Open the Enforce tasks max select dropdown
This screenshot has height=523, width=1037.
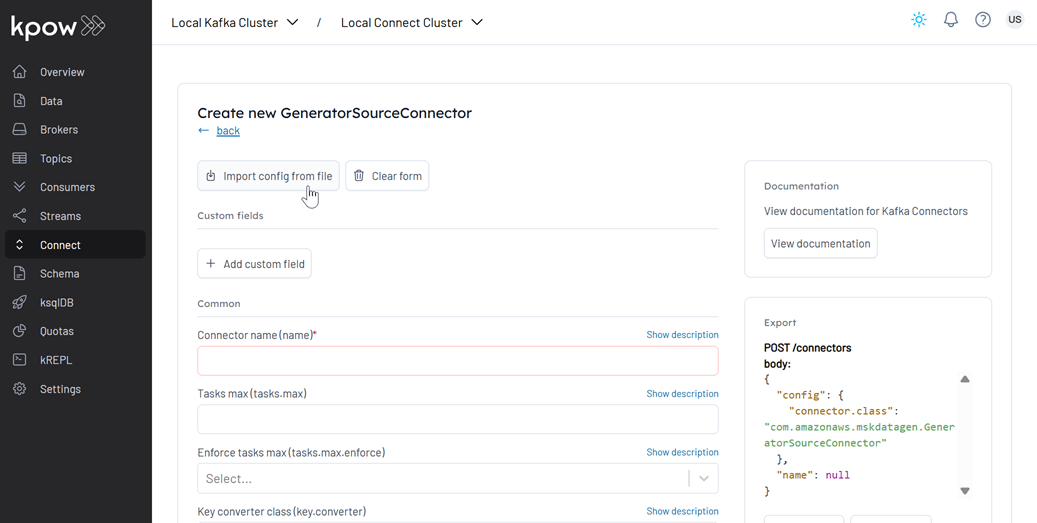pyautogui.click(x=458, y=479)
